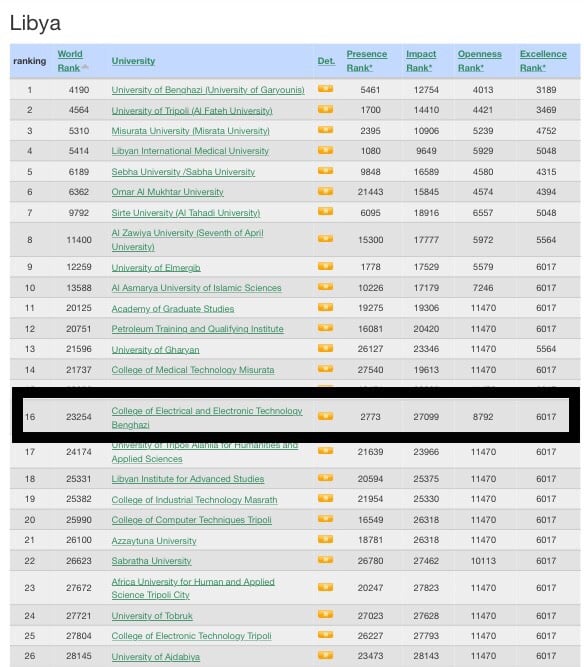Viewport: 584px width, 667px height.
Task: Sort by Presence Rank column header
Action: (367, 61)
